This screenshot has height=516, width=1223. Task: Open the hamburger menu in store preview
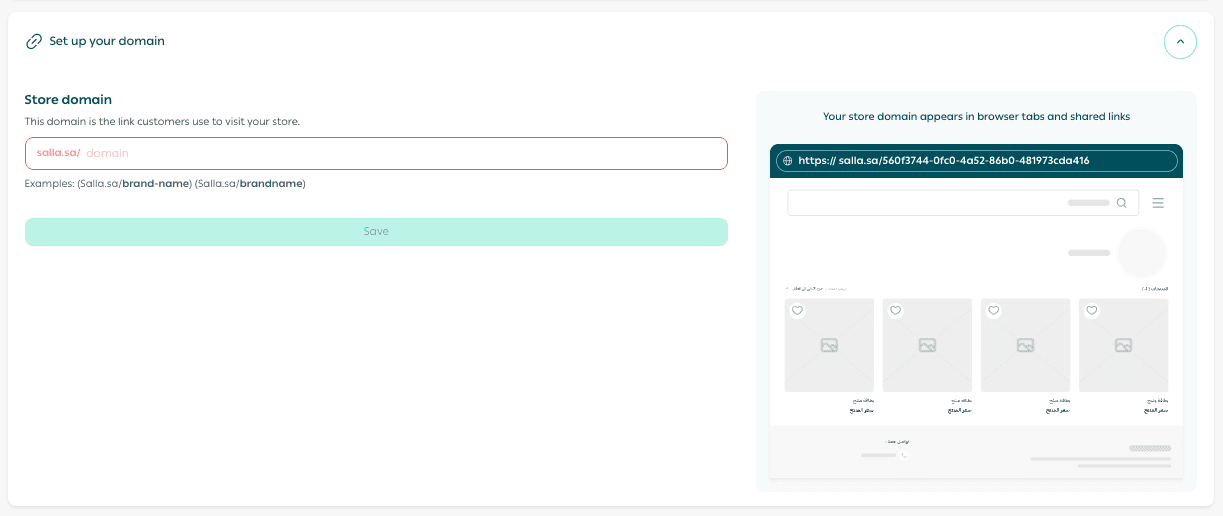1158,203
